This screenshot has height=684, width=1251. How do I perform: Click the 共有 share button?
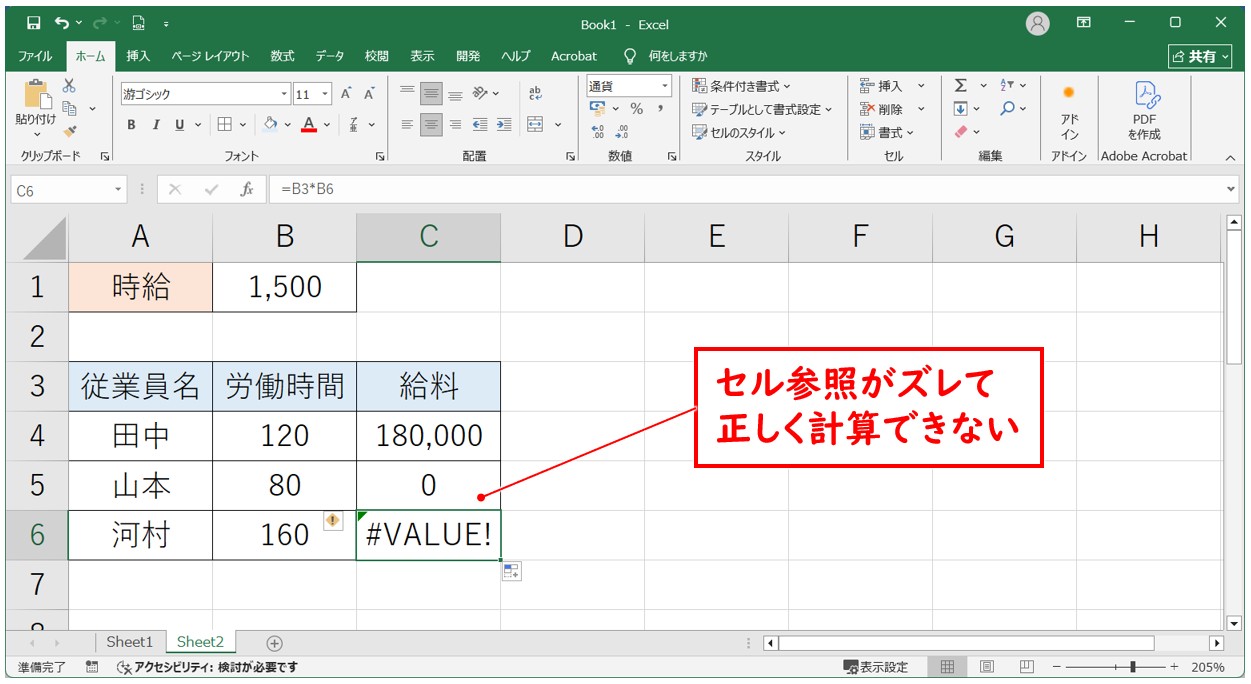point(1200,56)
